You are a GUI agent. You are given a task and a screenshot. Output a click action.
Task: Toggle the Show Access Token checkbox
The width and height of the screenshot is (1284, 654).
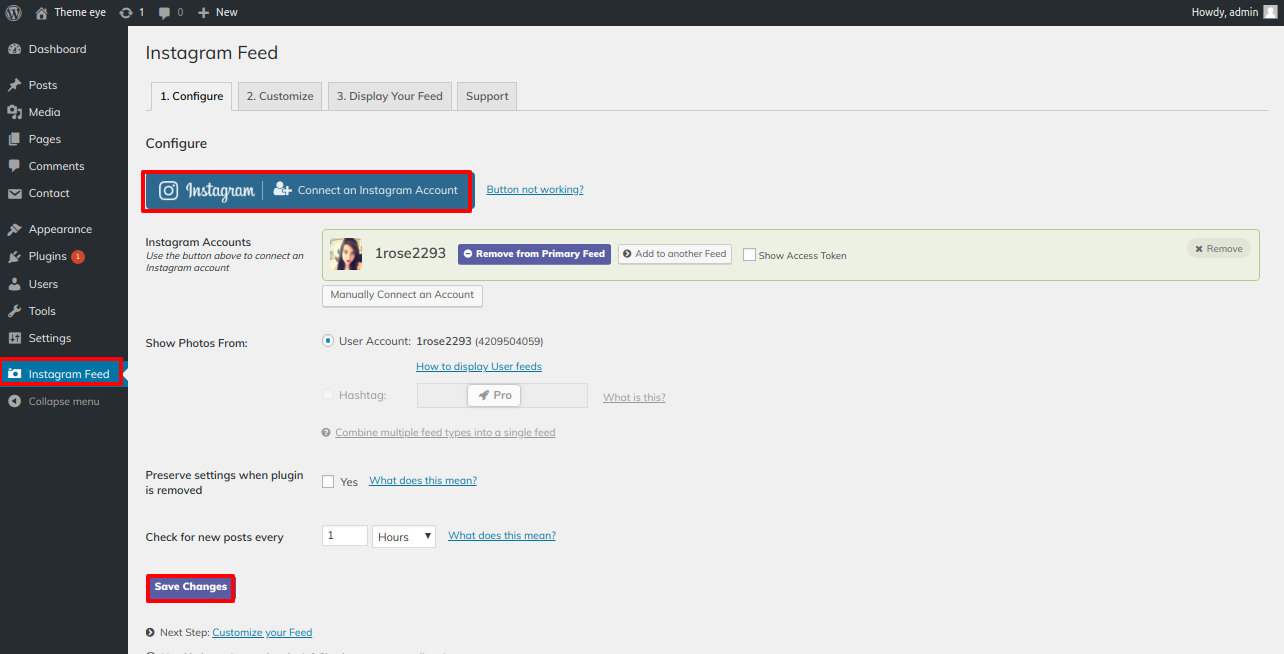749,255
